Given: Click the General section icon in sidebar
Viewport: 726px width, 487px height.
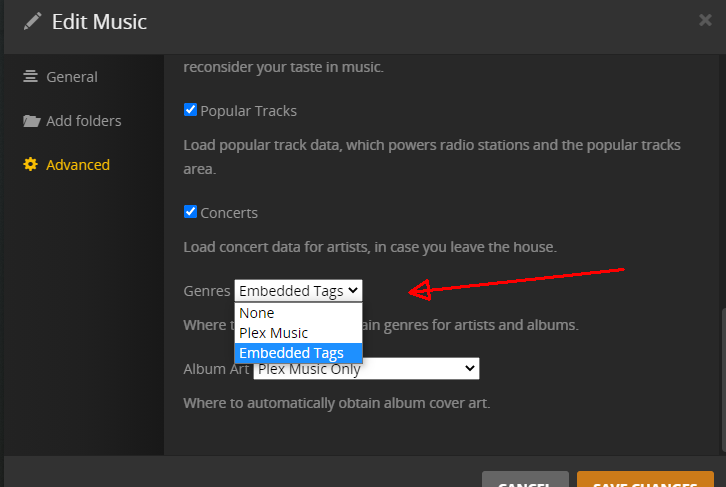Looking at the screenshot, I should (x=30, y=77).
